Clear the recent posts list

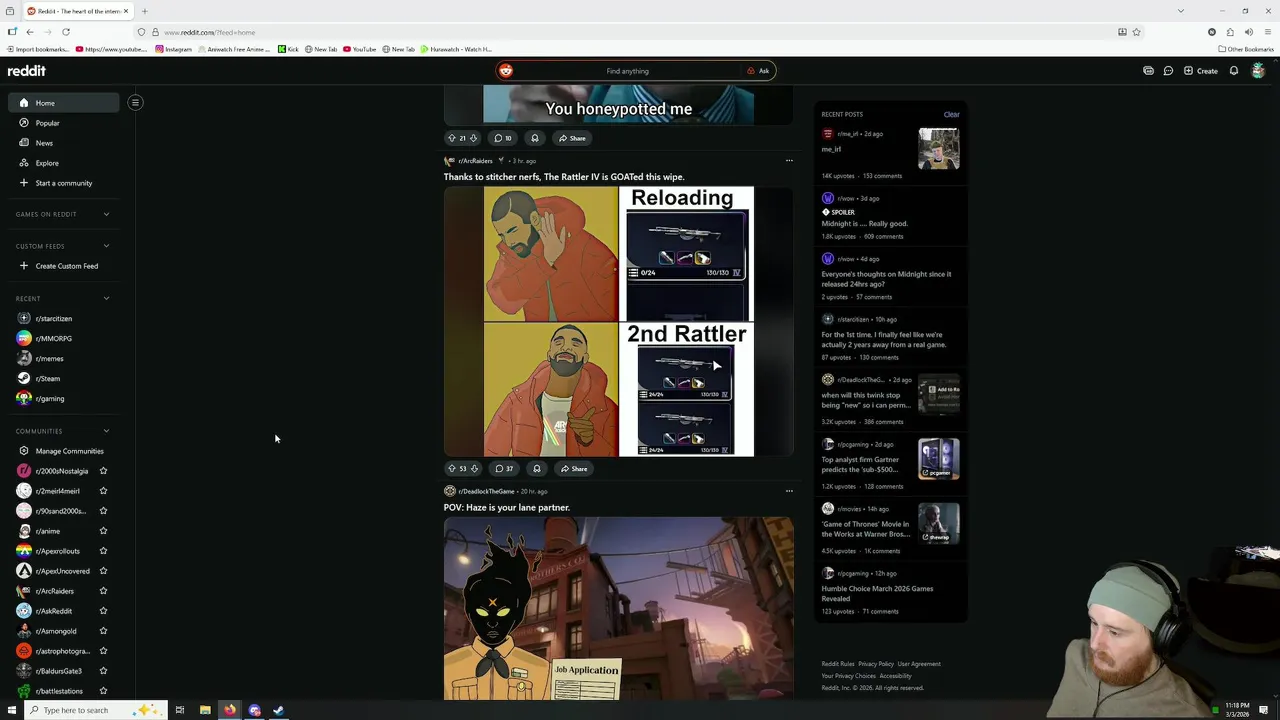(x=951, y=114)
